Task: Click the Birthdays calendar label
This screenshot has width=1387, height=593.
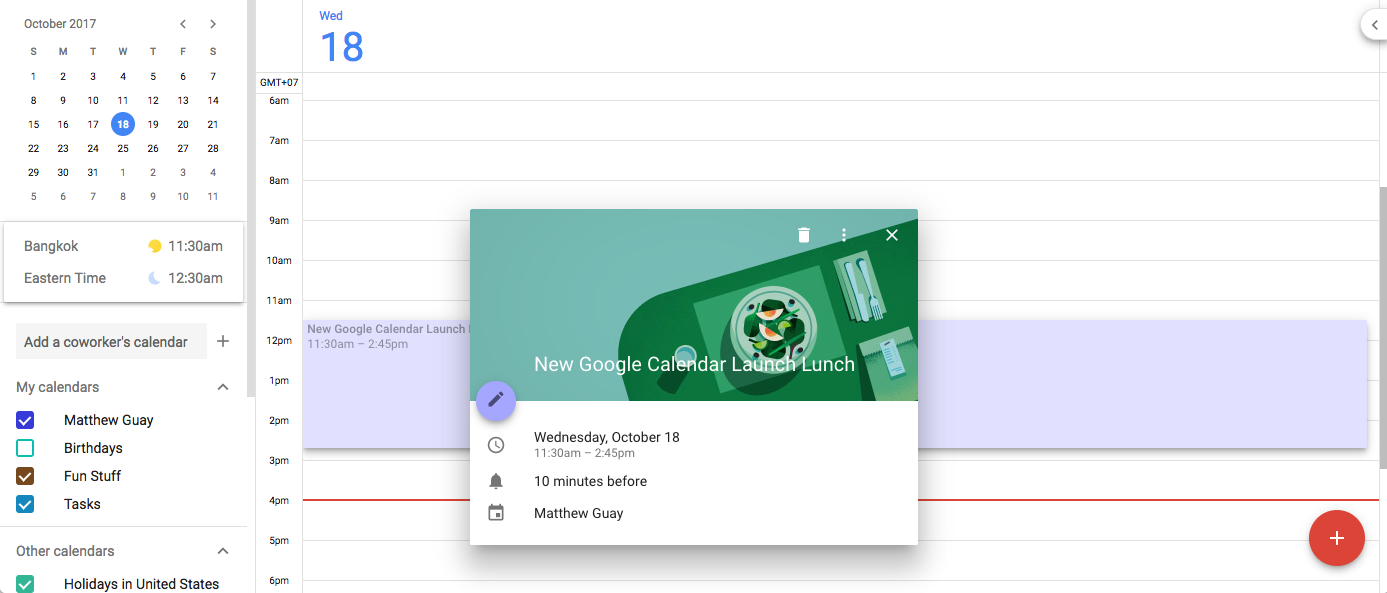Action: 93,448
